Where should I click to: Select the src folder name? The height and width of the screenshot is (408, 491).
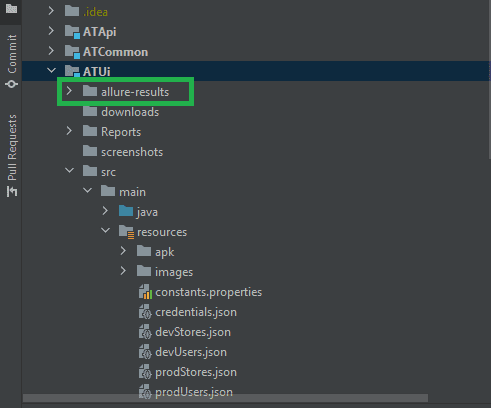click(108, 172)
